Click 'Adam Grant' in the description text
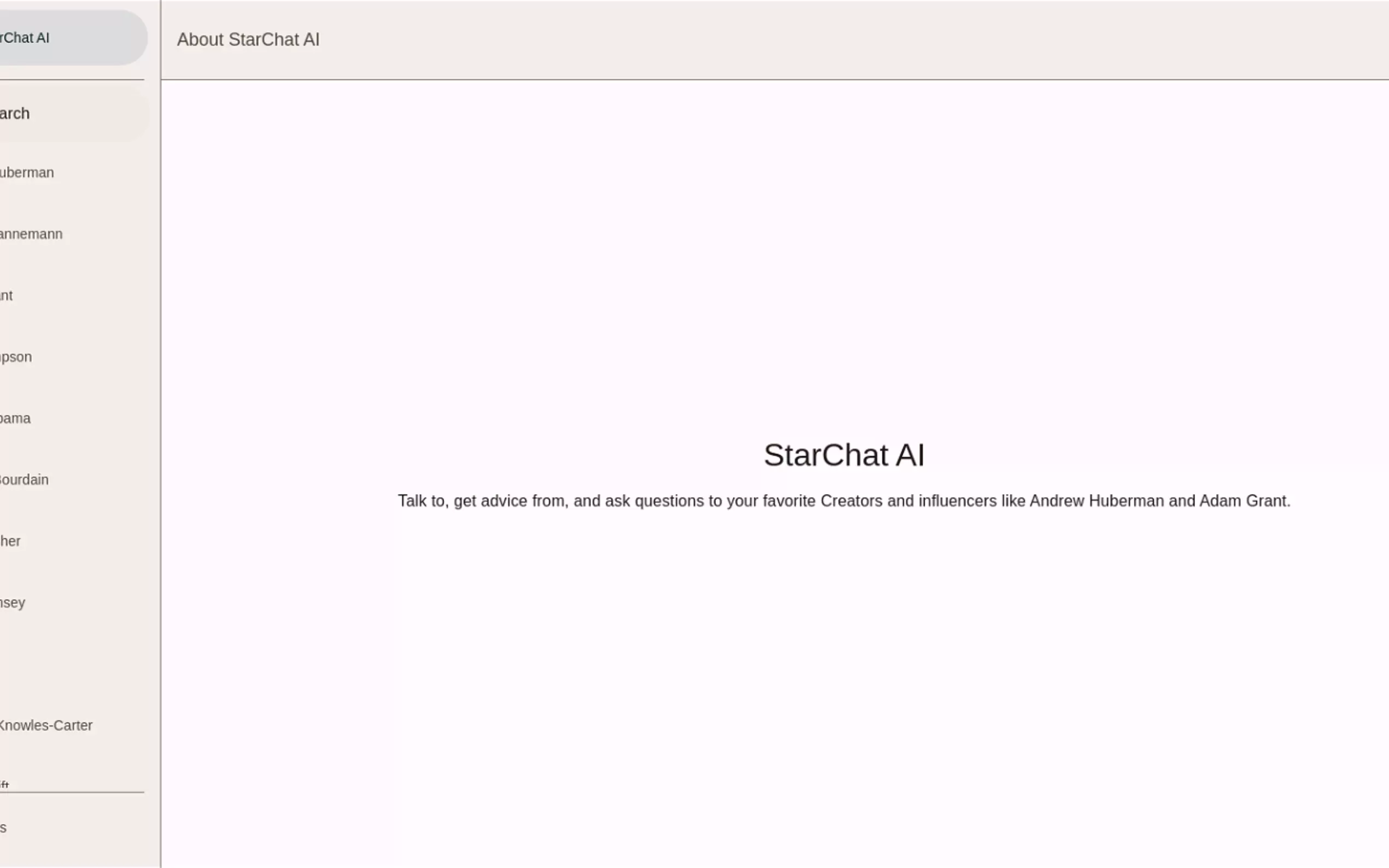 pos(1242,501)
